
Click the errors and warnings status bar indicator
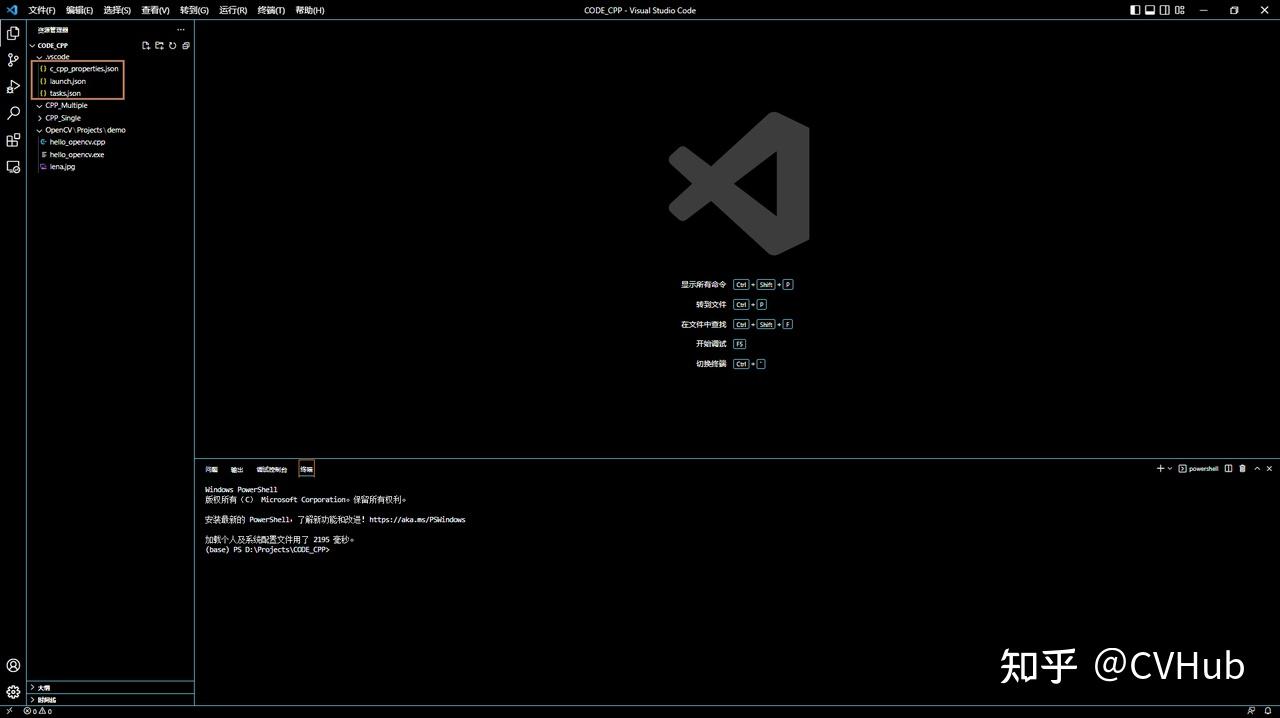(x=40, y=712)
